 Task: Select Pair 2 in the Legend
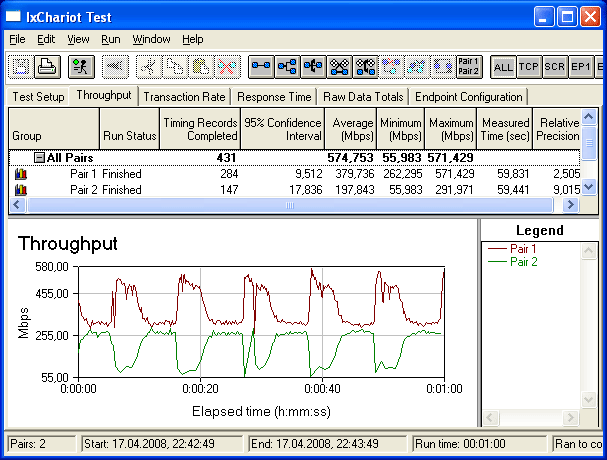click(x=513, y=262)
